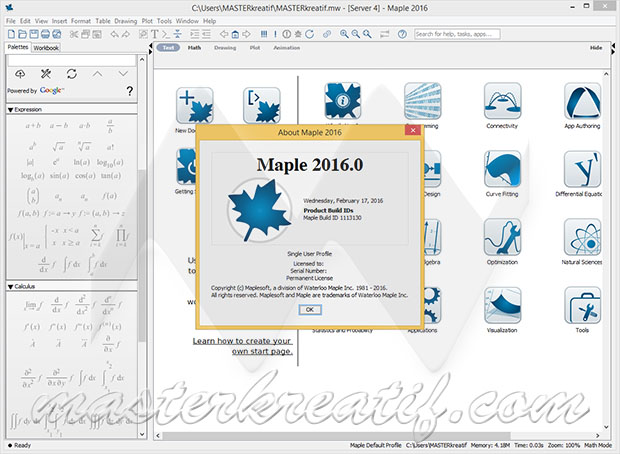The height and width of the screenshot is (454, 620).
Task: Select the Palettes tab
Action: [18, 47]
